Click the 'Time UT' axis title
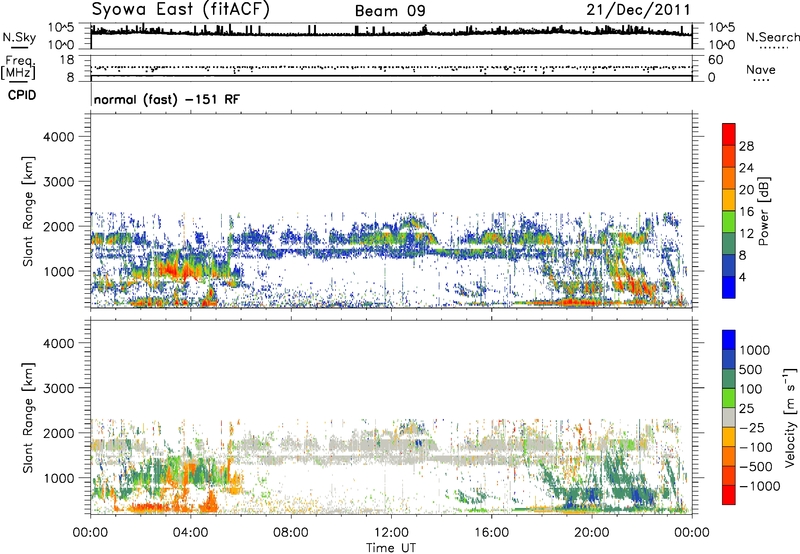Image resolution: width=800 pixels, height=554 pixels. pyautogui.click(x=391, y=548)
